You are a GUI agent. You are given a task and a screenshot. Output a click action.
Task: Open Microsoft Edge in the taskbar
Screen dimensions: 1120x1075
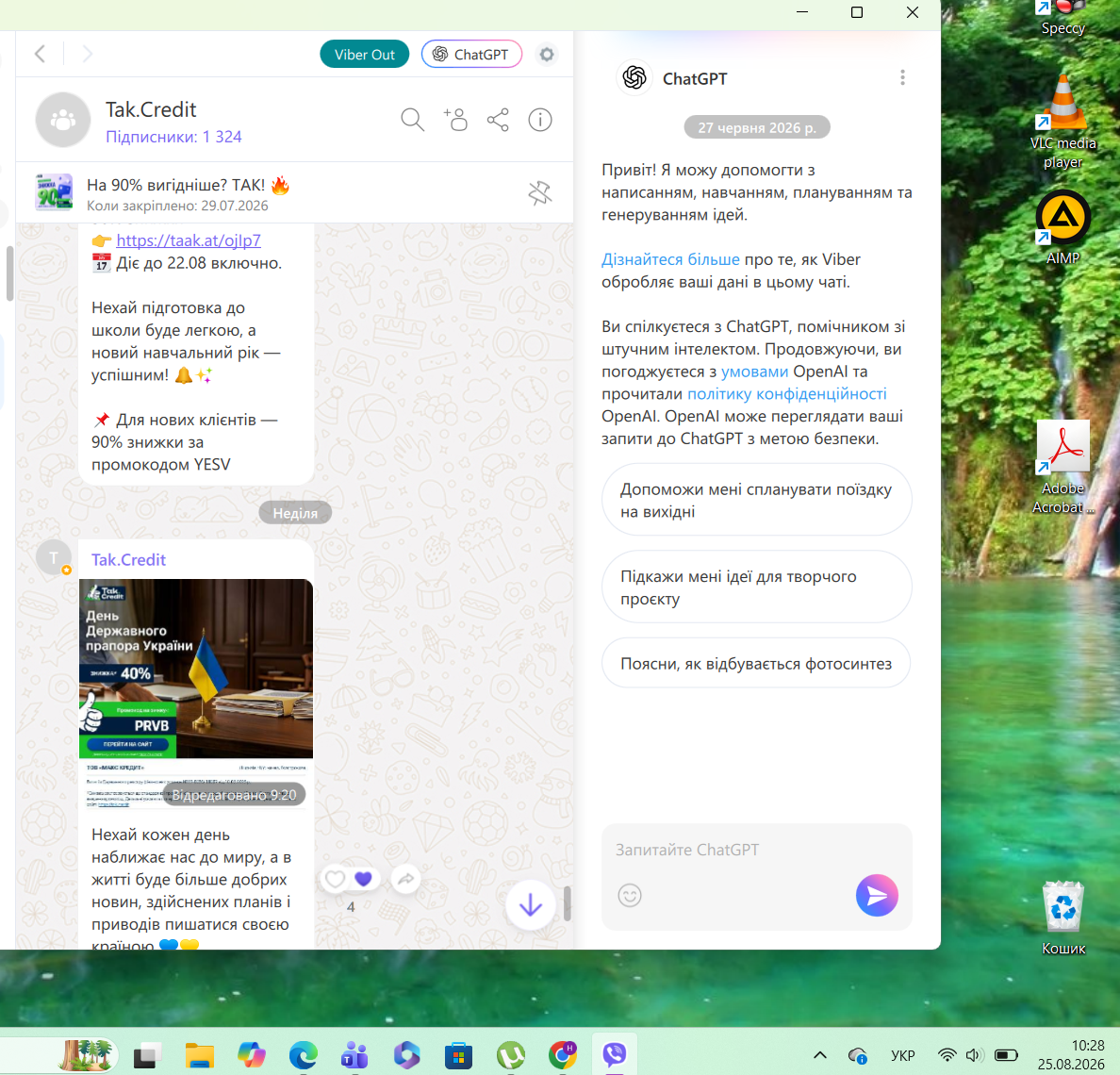tap(304, 1055)
